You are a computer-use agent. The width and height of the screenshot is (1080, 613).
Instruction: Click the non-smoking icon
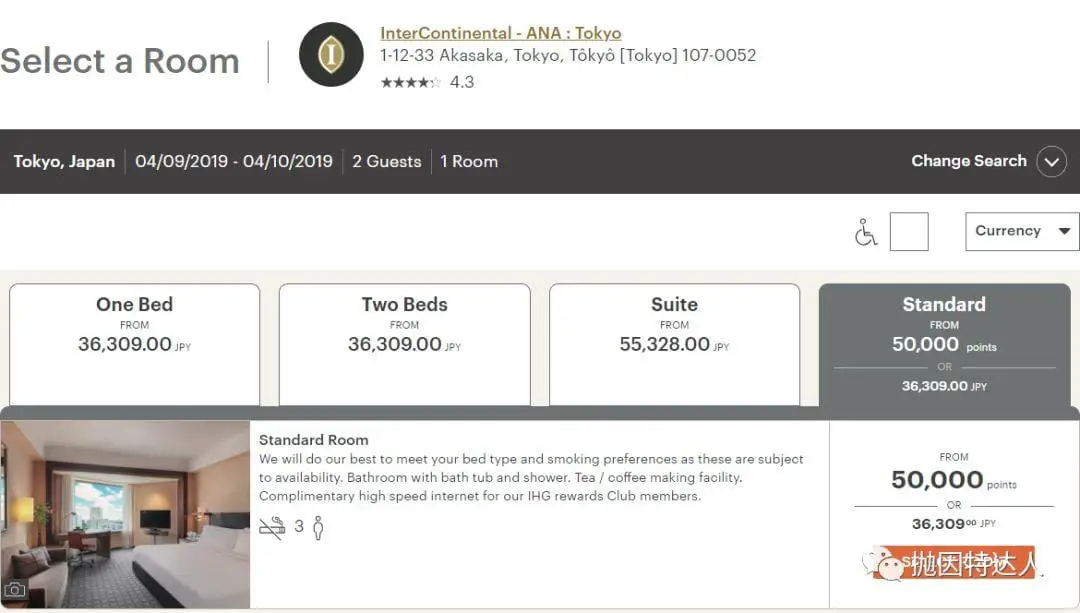click(272, 527)
